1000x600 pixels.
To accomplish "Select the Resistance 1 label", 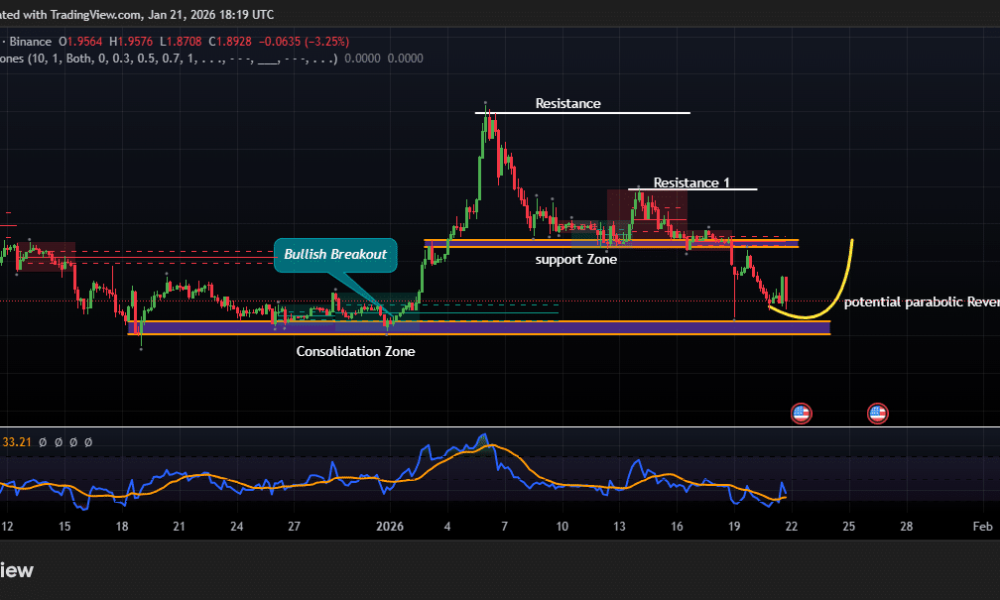I will coord(692,183).
